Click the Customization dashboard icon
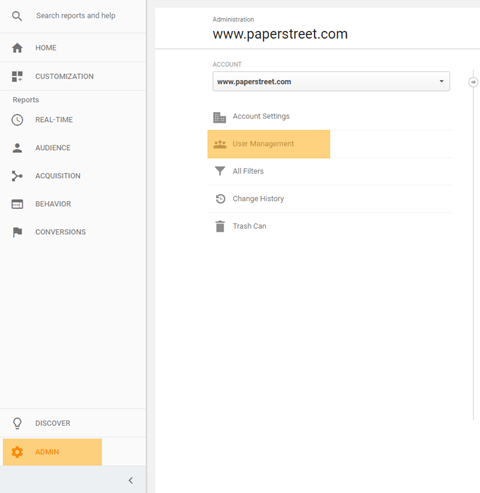The image size is (480, 493). 17,76
